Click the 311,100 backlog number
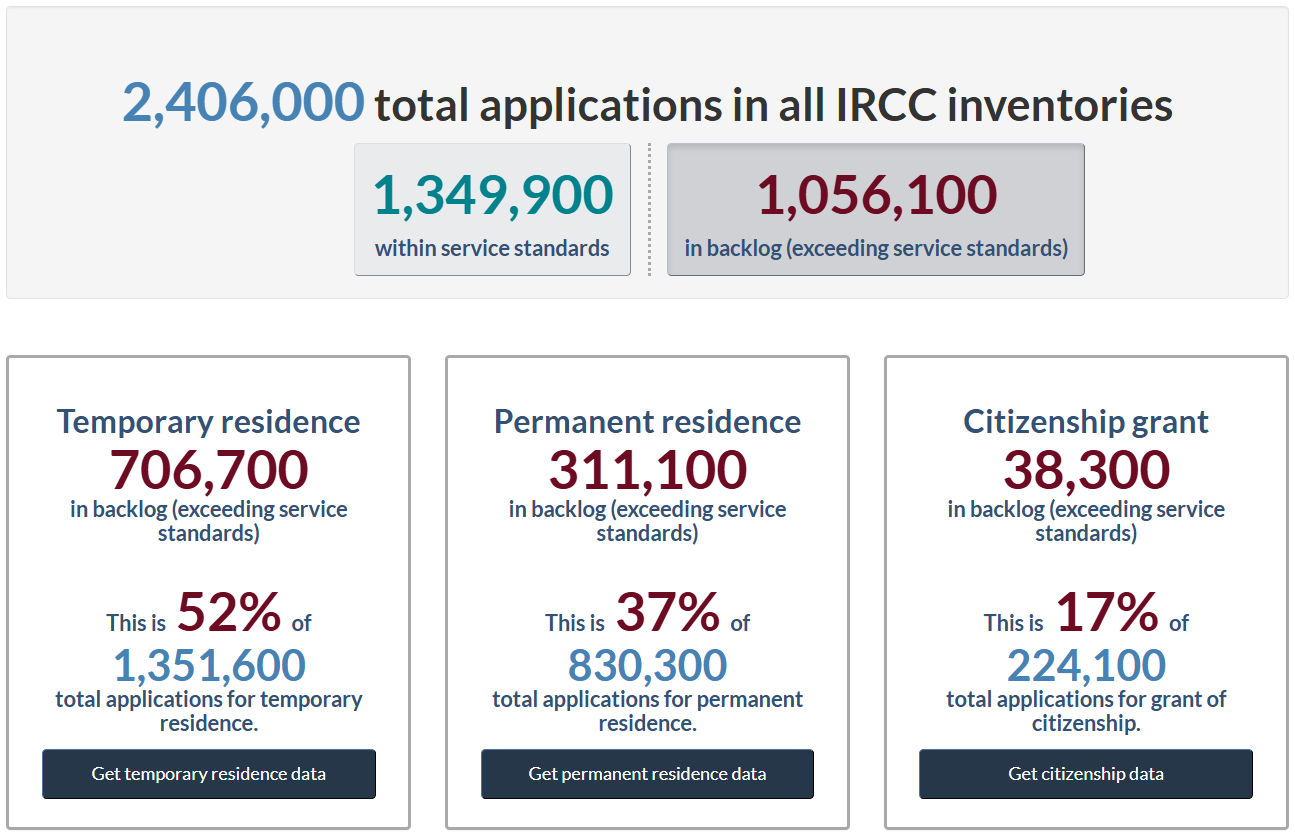This screenshot has width=1295, height=834. point(647,470)
